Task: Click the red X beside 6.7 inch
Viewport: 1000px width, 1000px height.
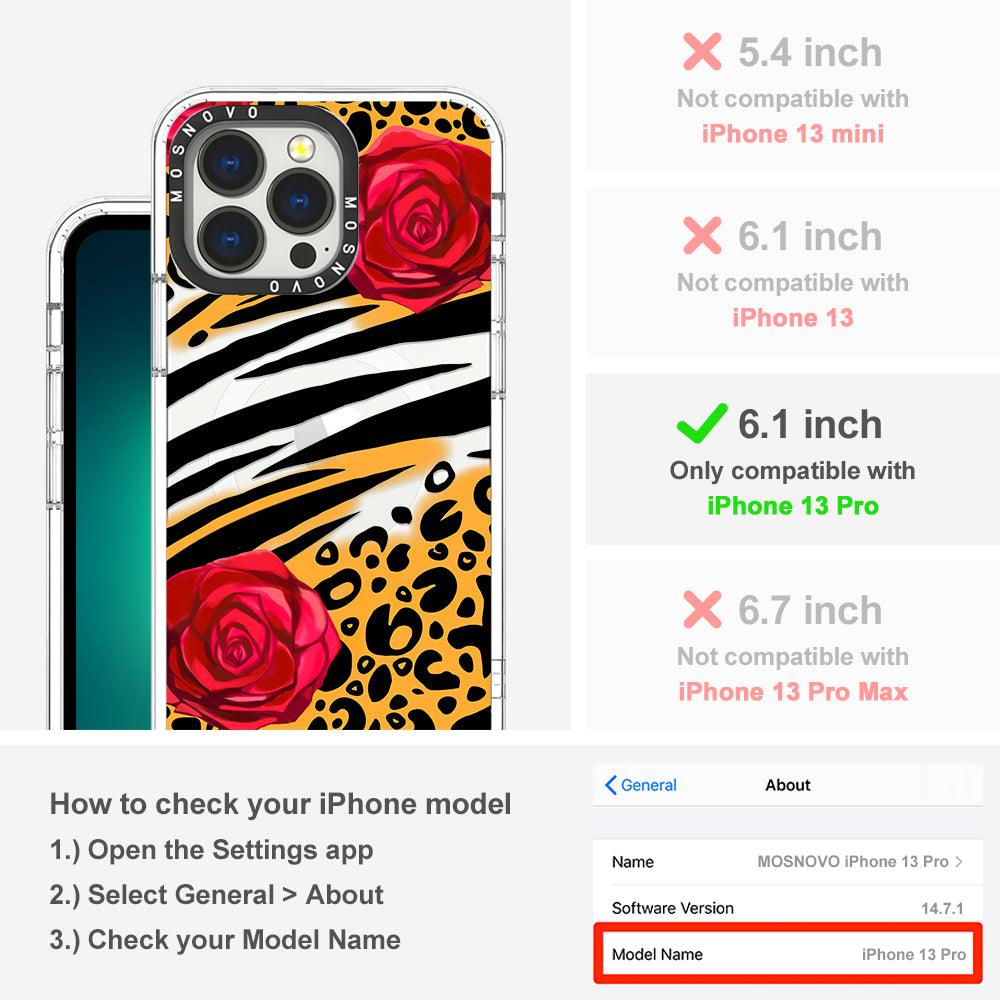Action: coord(702,610)
